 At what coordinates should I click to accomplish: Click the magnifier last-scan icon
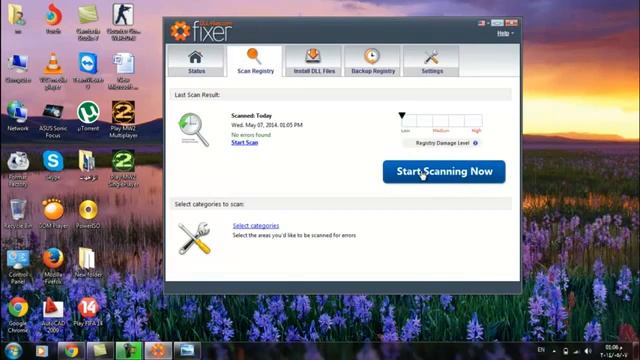[193, 129]
